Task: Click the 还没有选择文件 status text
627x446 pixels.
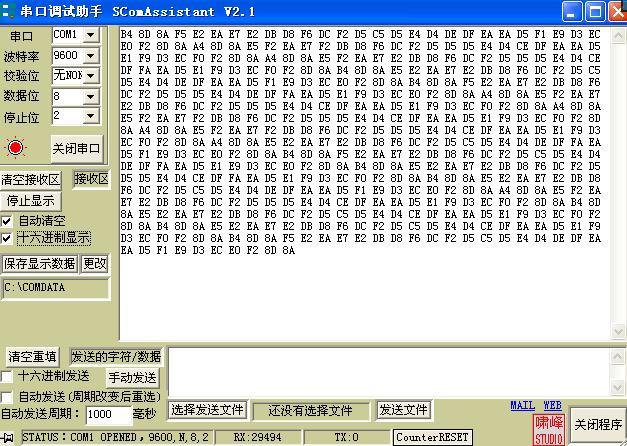Action: coord(311,410)
